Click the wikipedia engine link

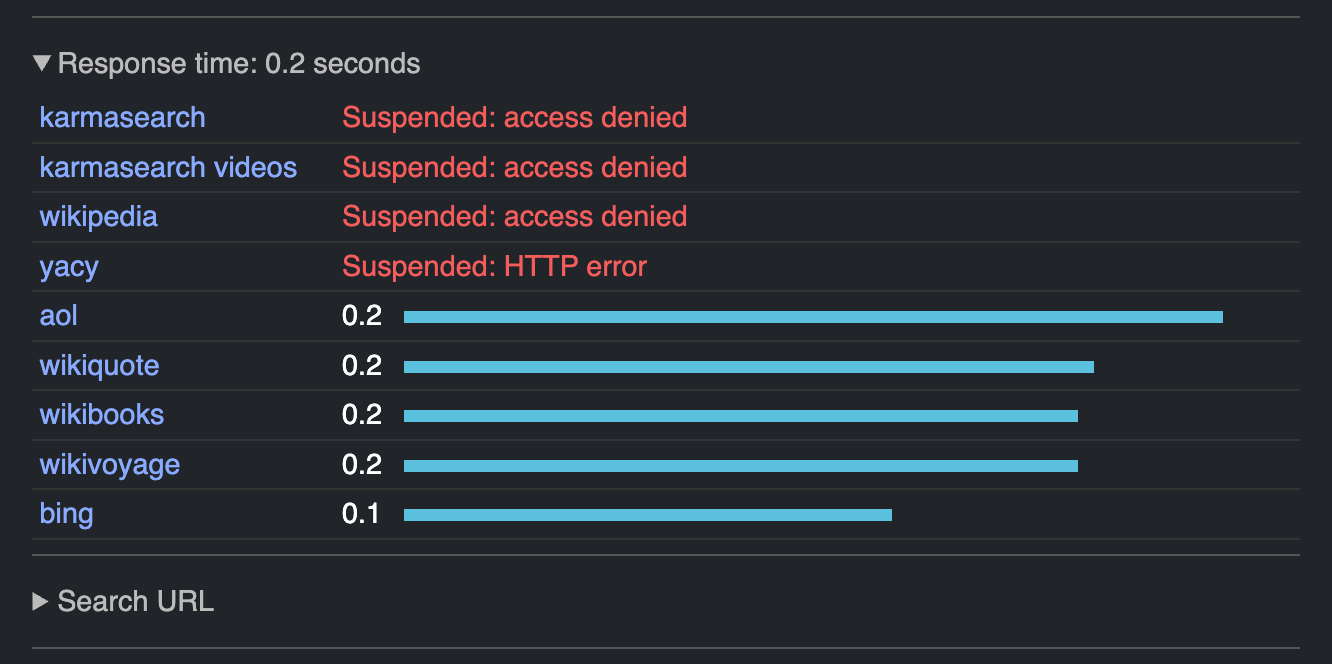pyautogui.click(x=98, y=216)
